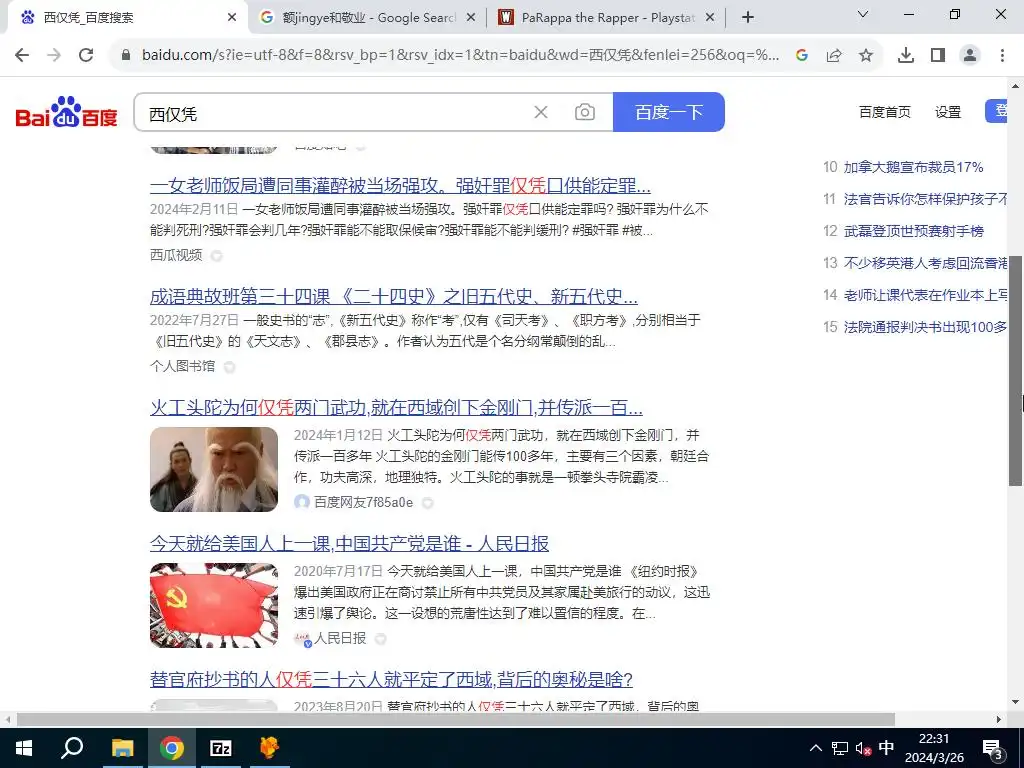
Task: Open Chrome downloads icon
Action: pos(906,56)
